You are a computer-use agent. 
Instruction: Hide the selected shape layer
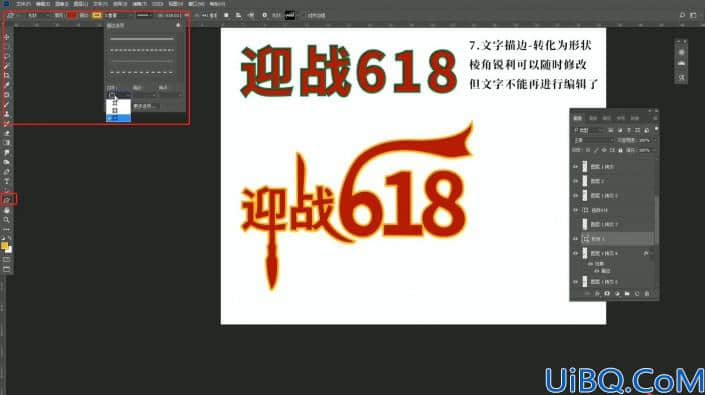(x=576, y=239)
